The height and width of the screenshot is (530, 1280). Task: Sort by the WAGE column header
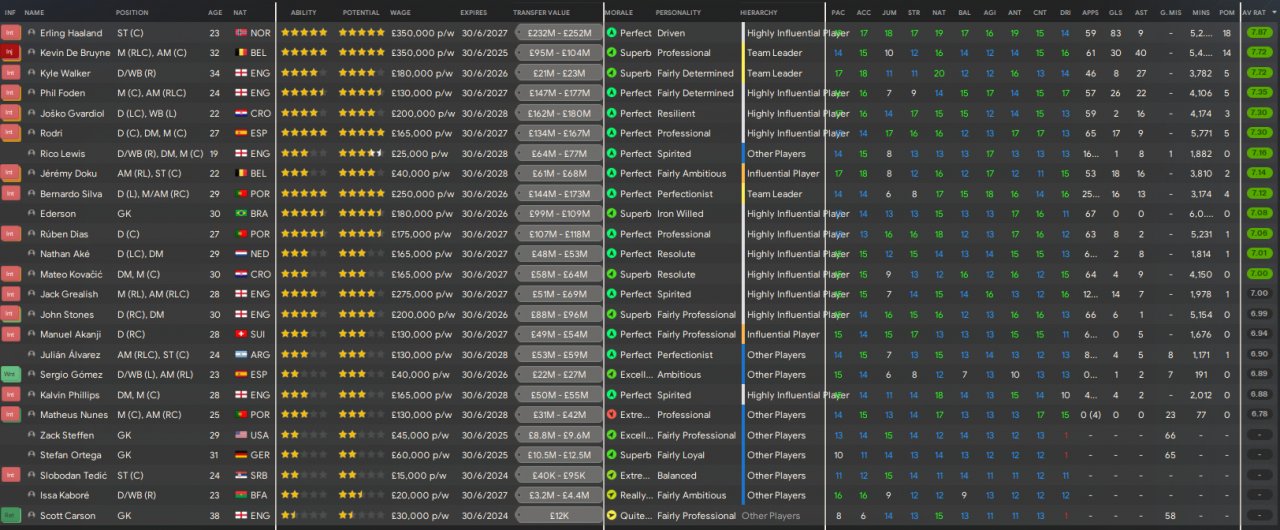pyautogui.click(x=400, y=12)
